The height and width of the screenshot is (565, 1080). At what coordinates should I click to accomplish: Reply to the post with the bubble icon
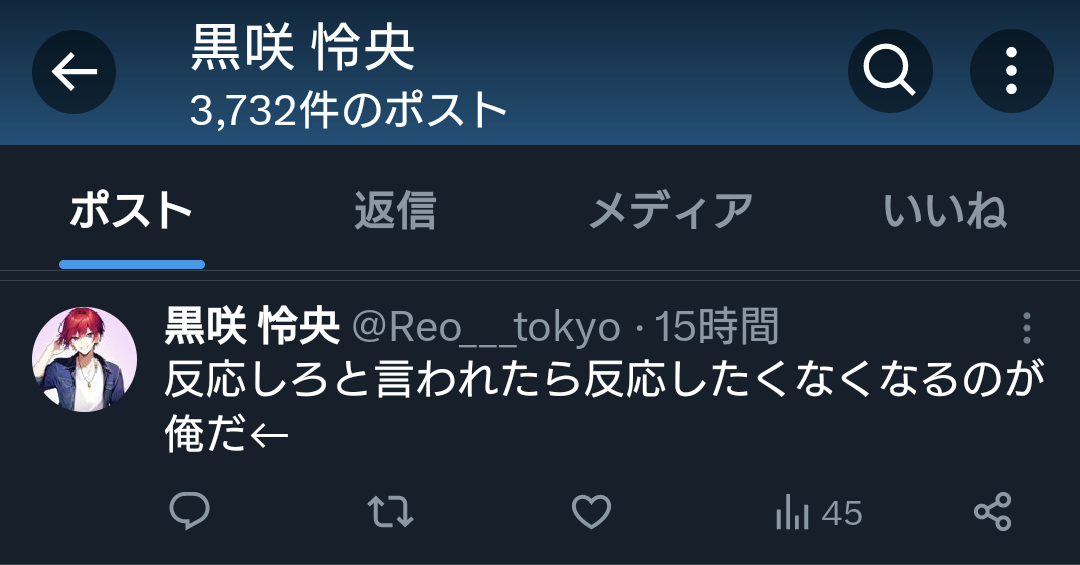(189, 511)
